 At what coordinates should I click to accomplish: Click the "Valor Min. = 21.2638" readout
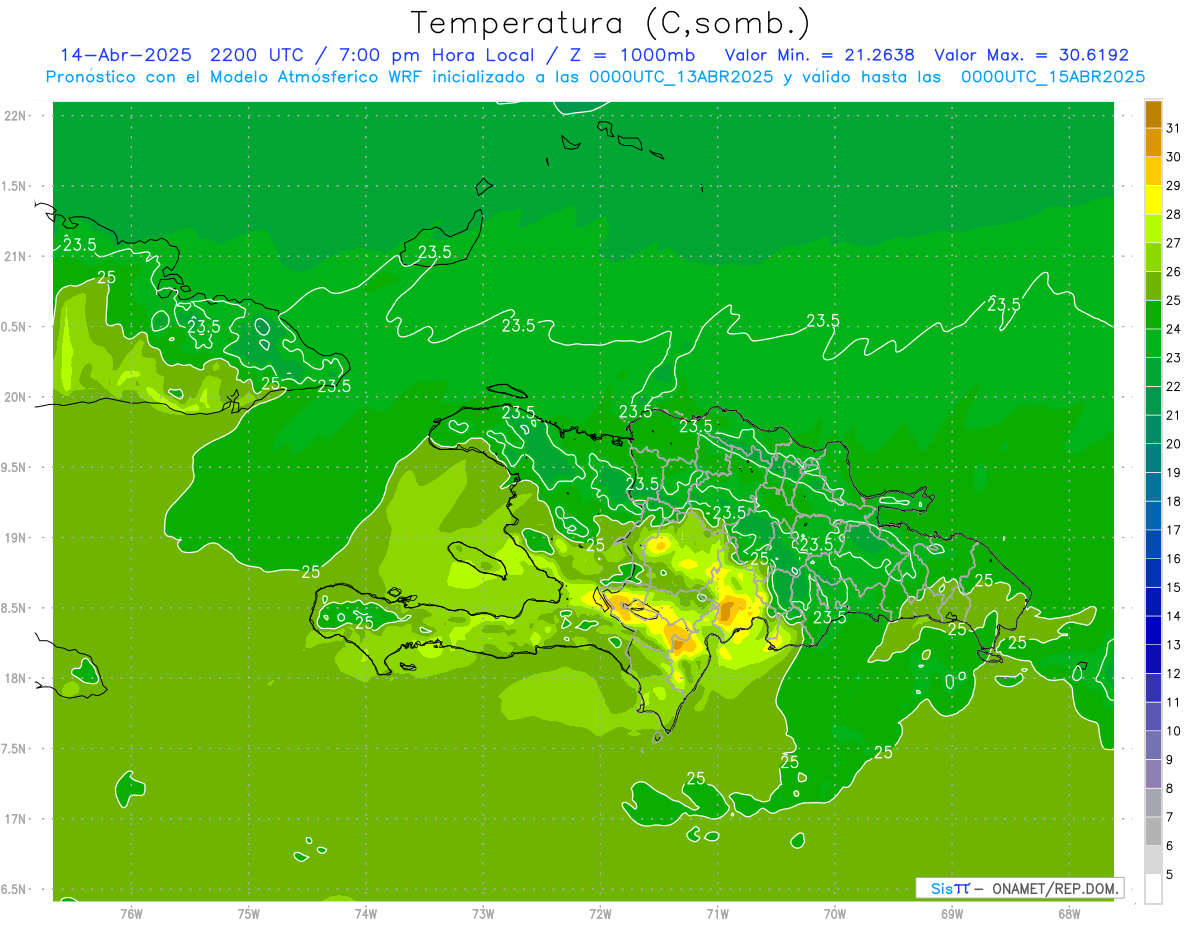819,55
